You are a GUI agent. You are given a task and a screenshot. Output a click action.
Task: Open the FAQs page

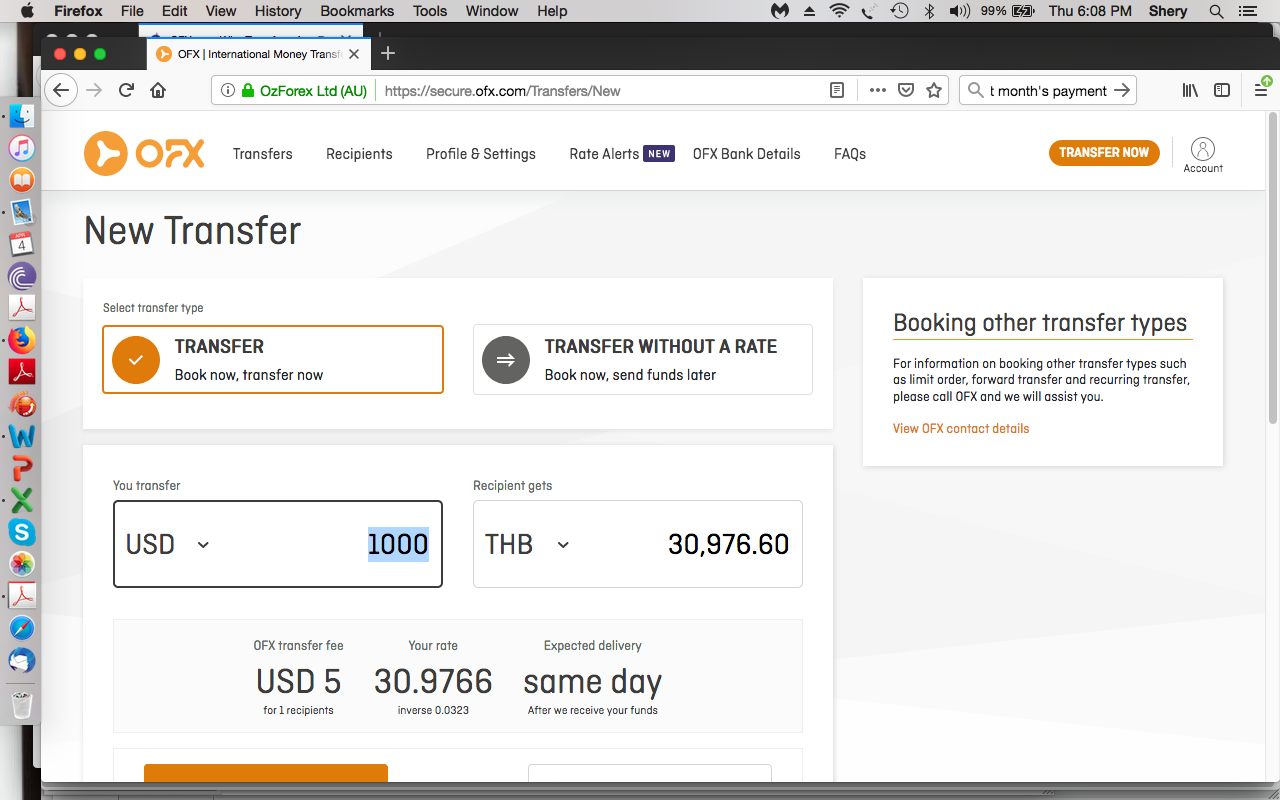pyautogui.click(x=850, y=154)
